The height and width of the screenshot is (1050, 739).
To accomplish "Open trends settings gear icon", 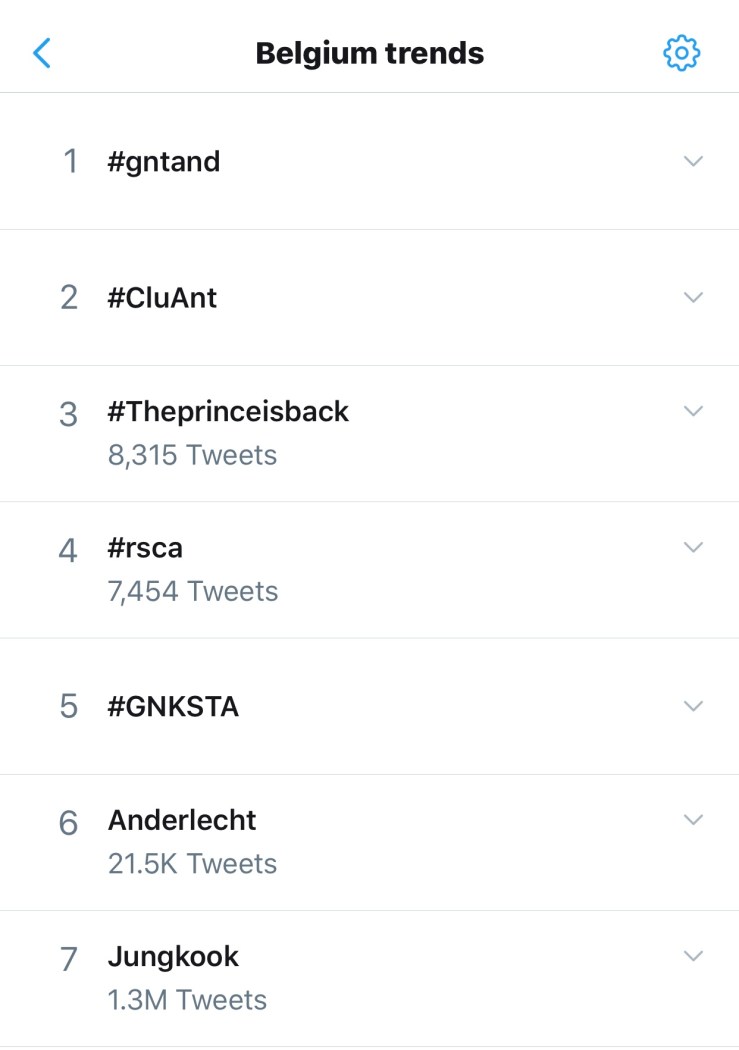I will (x=682, y=53).
